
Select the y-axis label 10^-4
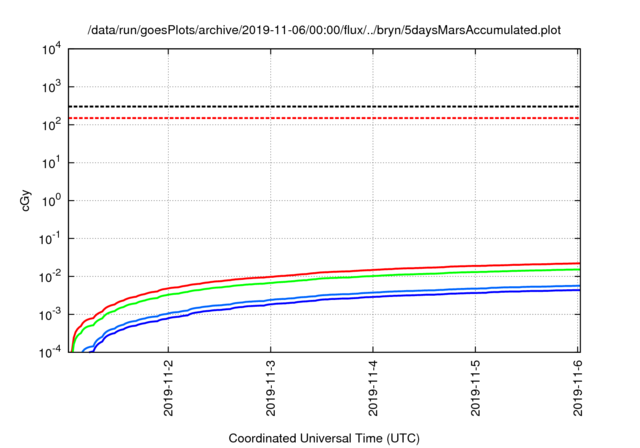tap(50, 352)
